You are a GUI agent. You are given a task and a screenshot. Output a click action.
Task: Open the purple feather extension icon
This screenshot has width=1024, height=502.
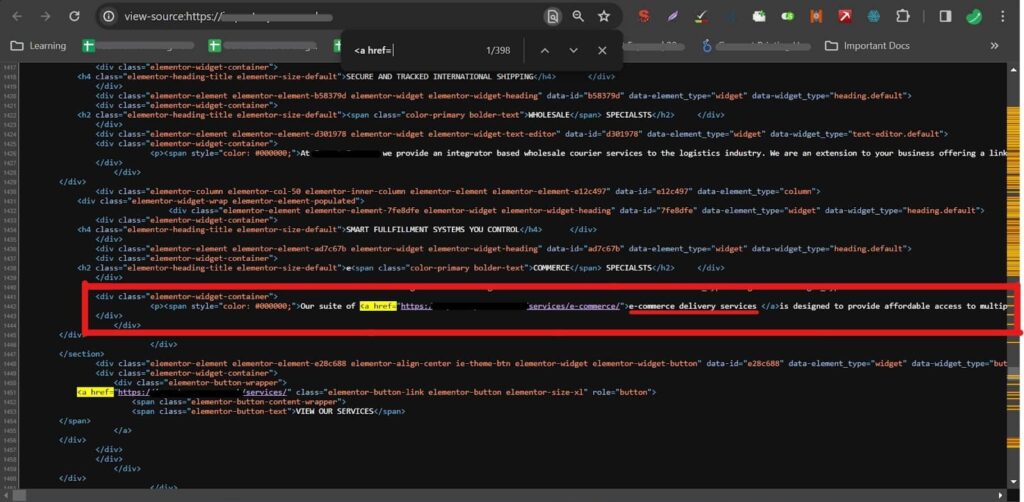pos(673,16)
